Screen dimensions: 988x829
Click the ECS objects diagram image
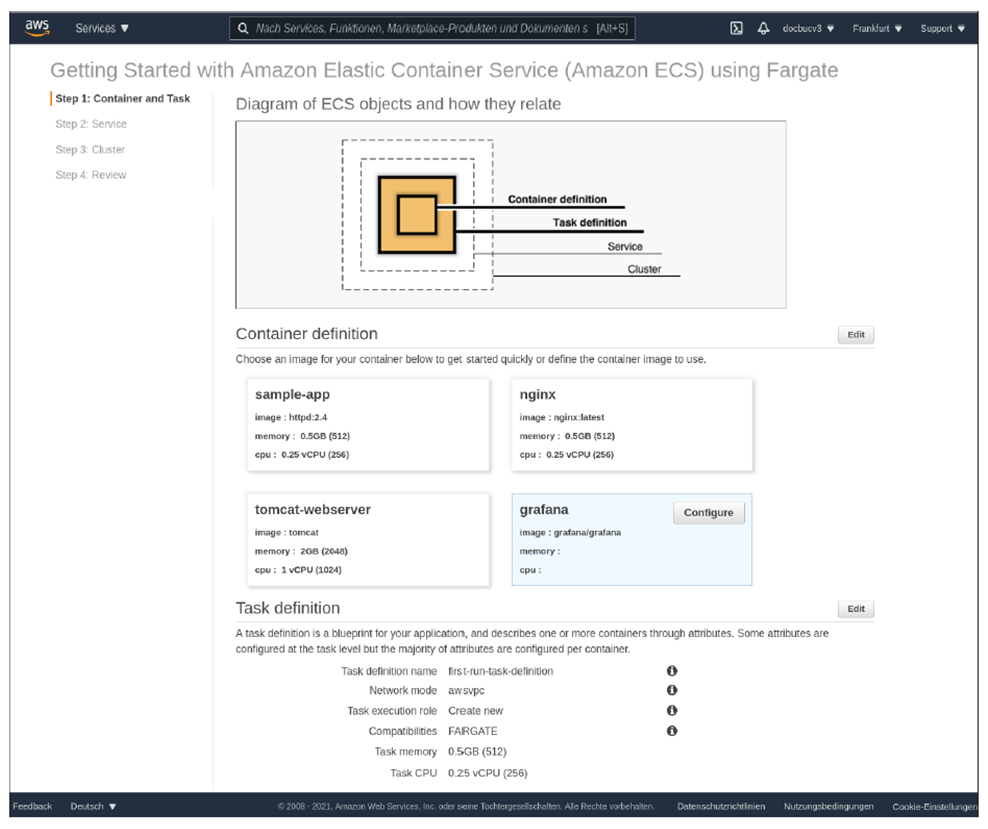(511, 215)
